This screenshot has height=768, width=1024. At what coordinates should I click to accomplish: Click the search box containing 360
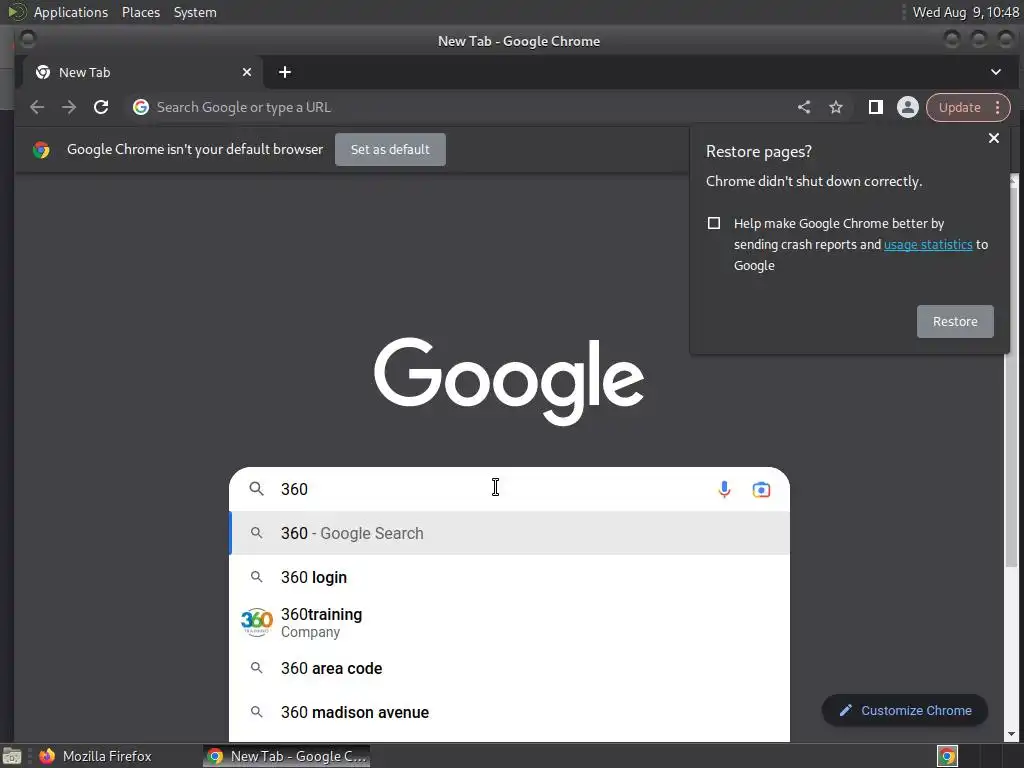509,489
